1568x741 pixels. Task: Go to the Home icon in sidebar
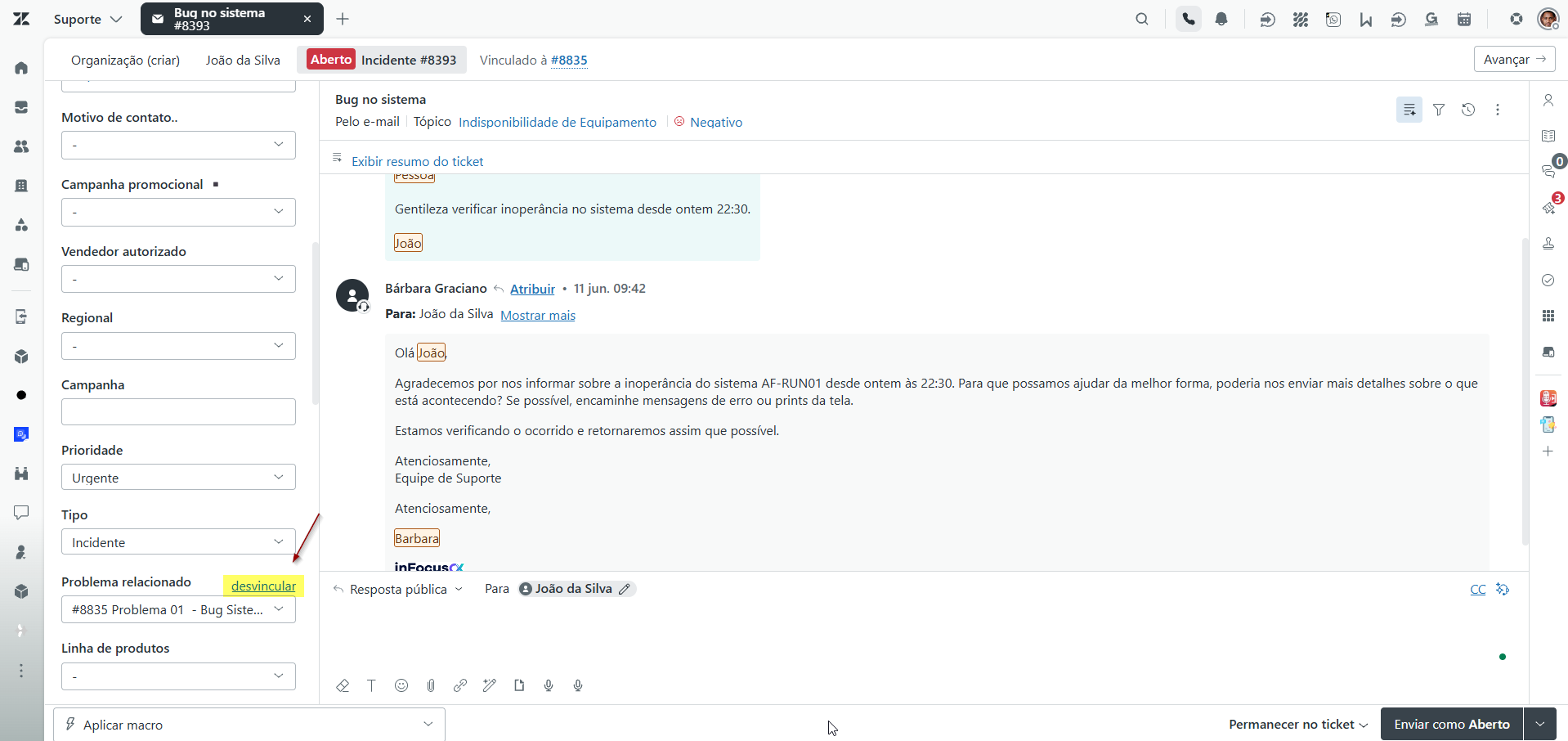(x=21, y=68)
